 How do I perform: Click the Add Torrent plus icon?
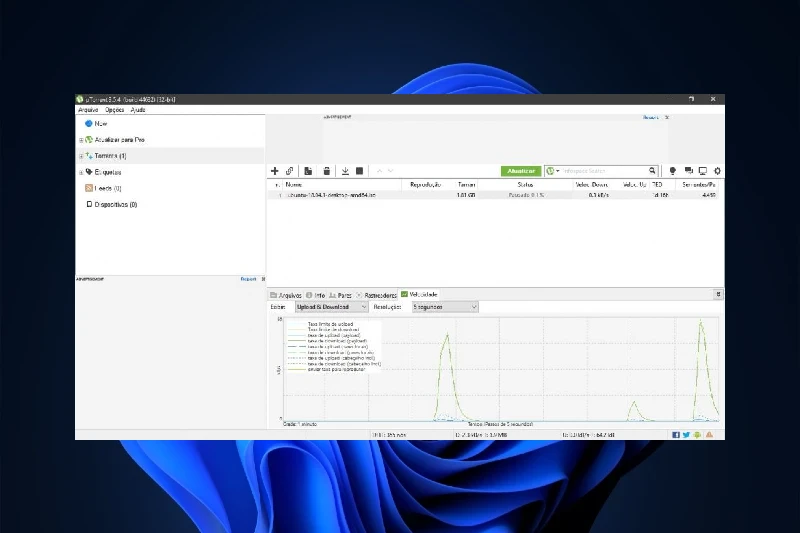pos(275,171)
